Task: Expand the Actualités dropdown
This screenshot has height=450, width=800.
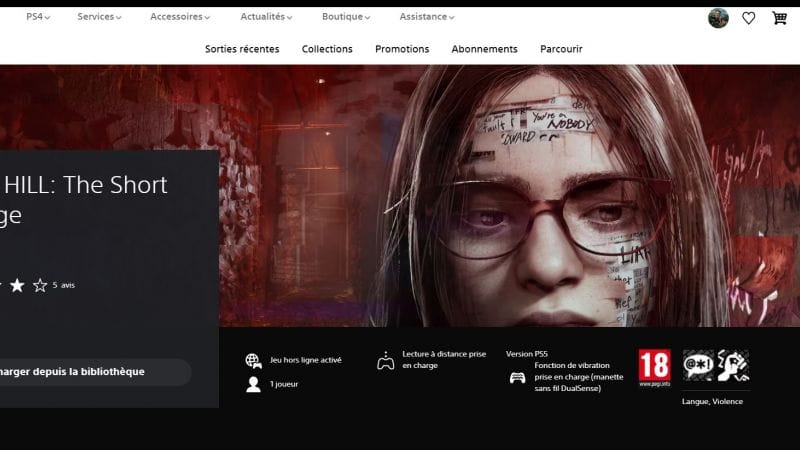Action: tap(266, 17)
